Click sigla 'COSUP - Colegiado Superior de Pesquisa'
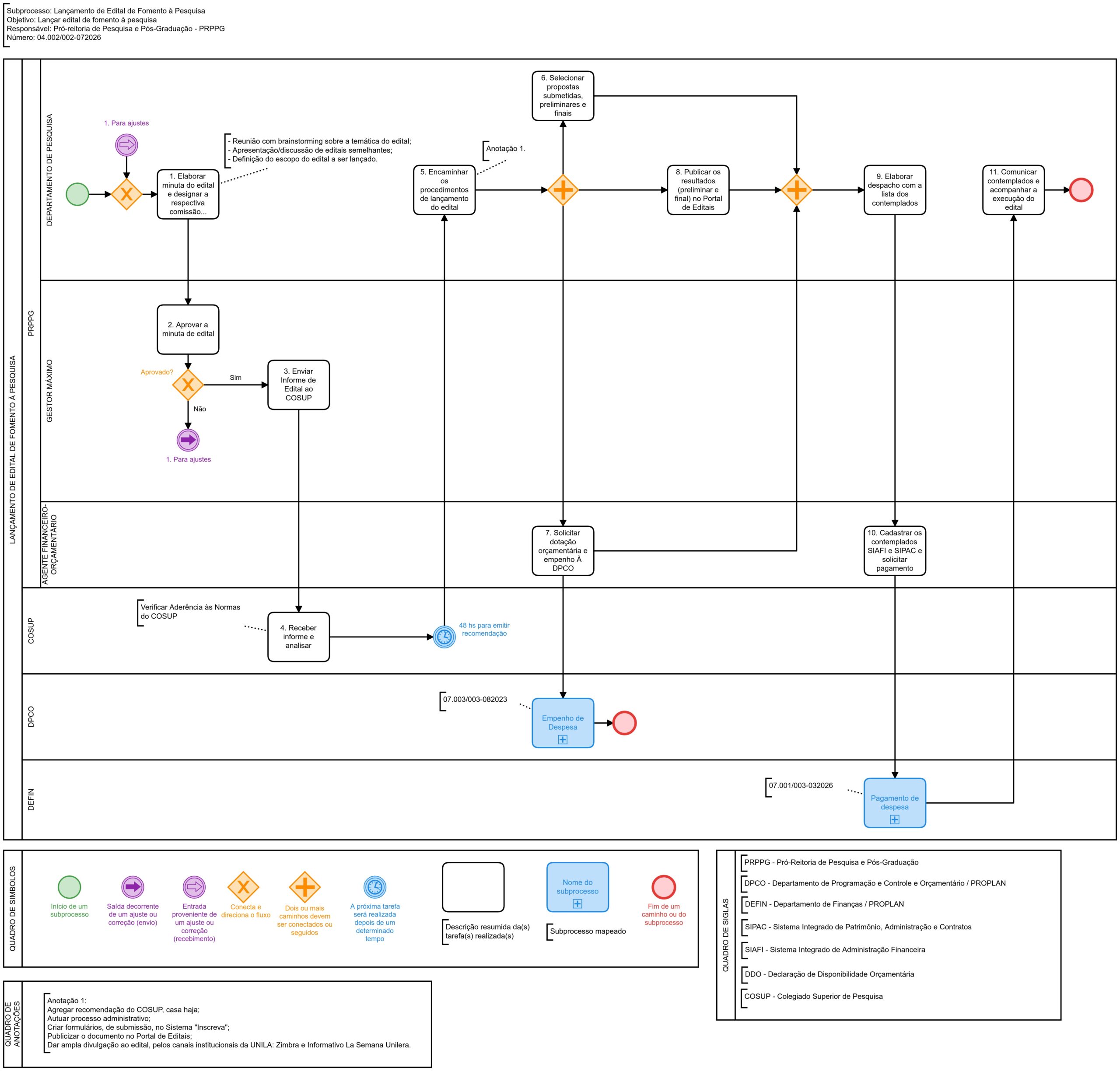This screenshot has height=1071, width=1120. pyautogui.click(x=813, y=996)
